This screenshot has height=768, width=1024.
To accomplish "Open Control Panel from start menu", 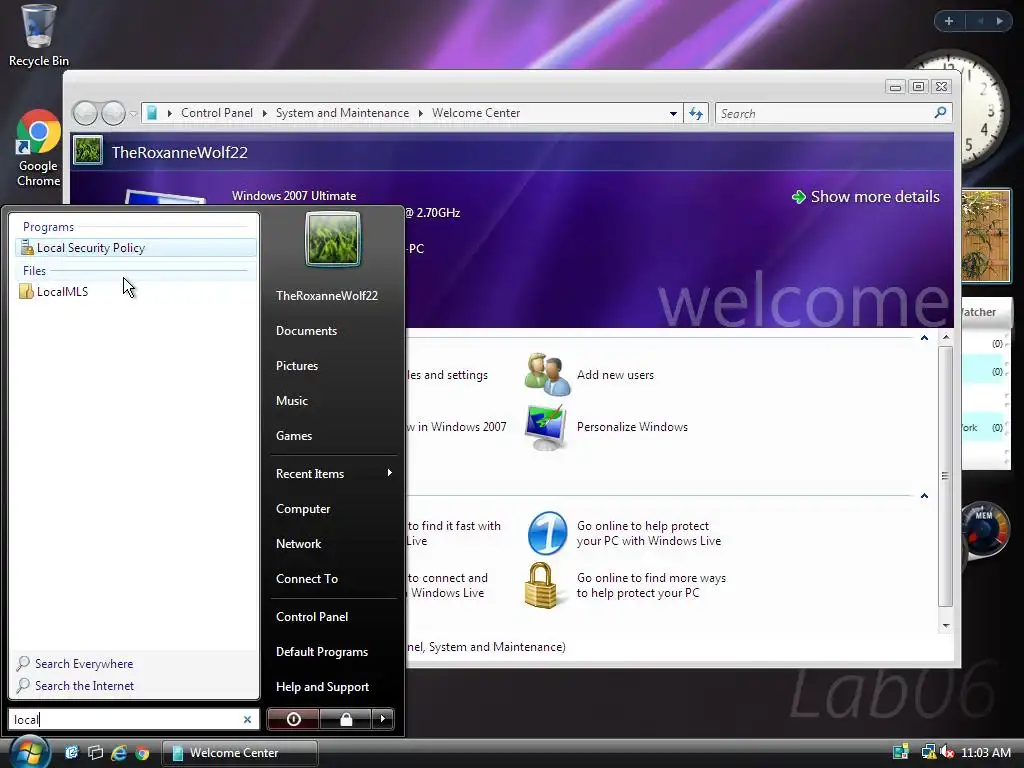I will pos(312,616).
